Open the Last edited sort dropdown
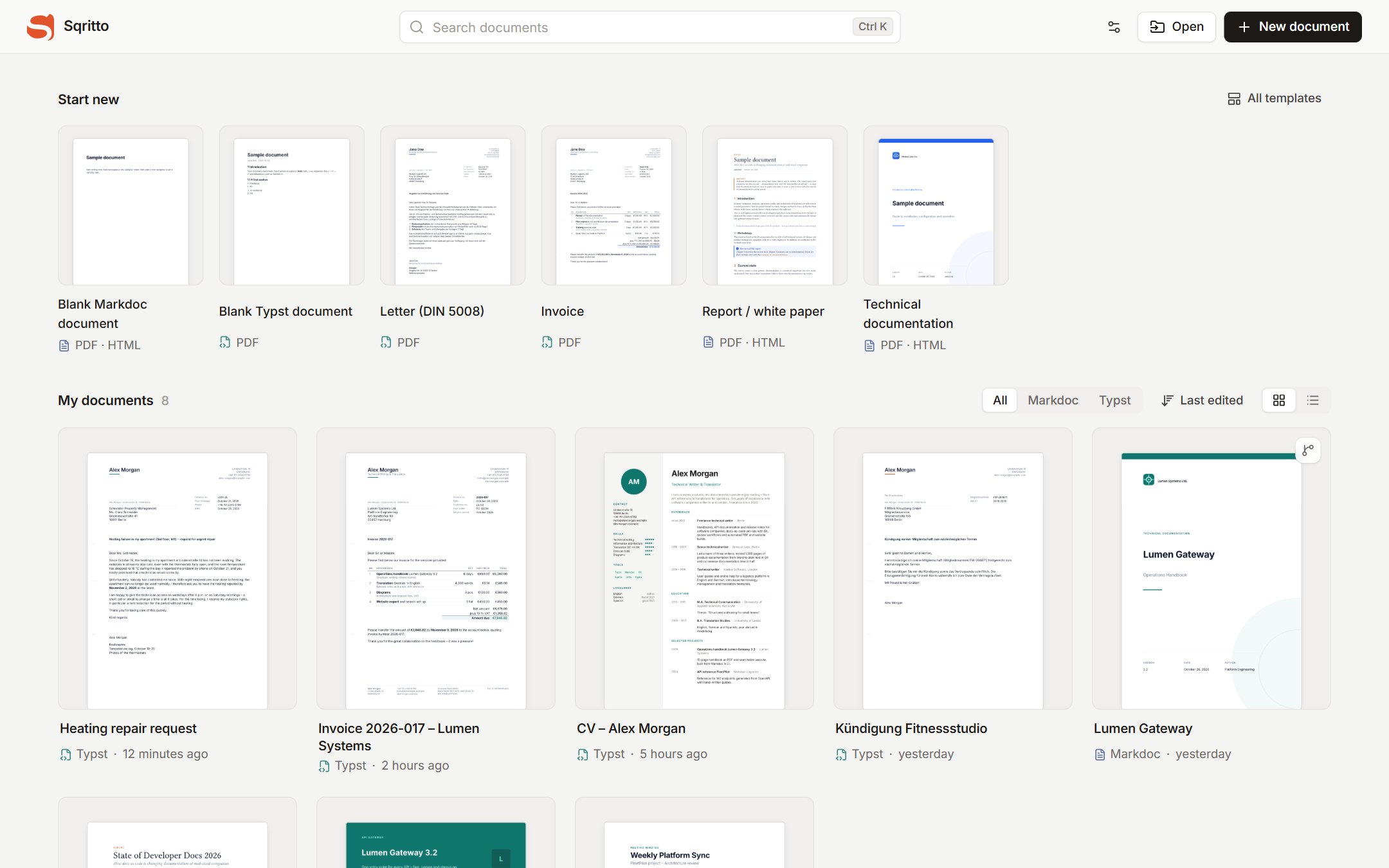Image resolution: width=1389 pixels, height=868 pixels. (1202, 400)
